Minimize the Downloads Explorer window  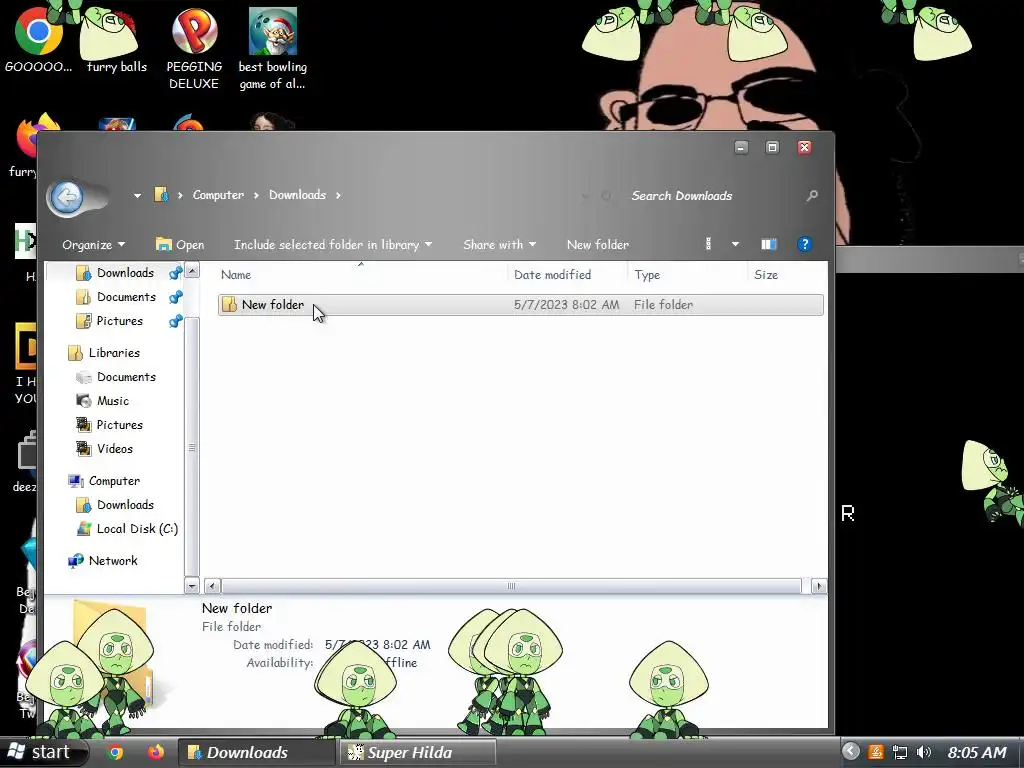click(x=741, y=148)
